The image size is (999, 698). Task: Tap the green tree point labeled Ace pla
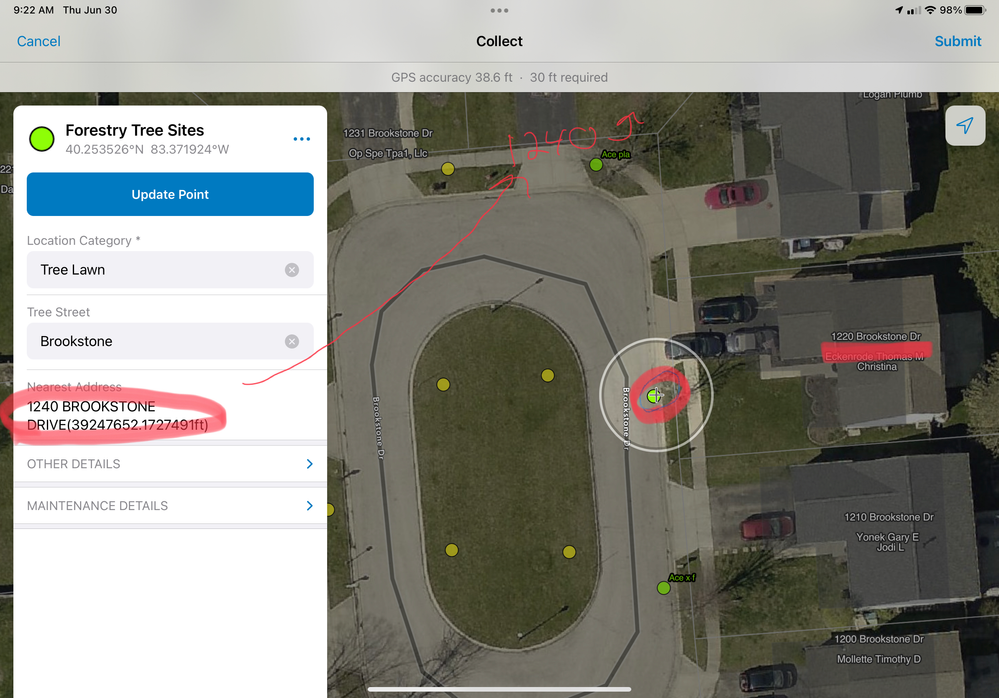(x=596, y=165)
